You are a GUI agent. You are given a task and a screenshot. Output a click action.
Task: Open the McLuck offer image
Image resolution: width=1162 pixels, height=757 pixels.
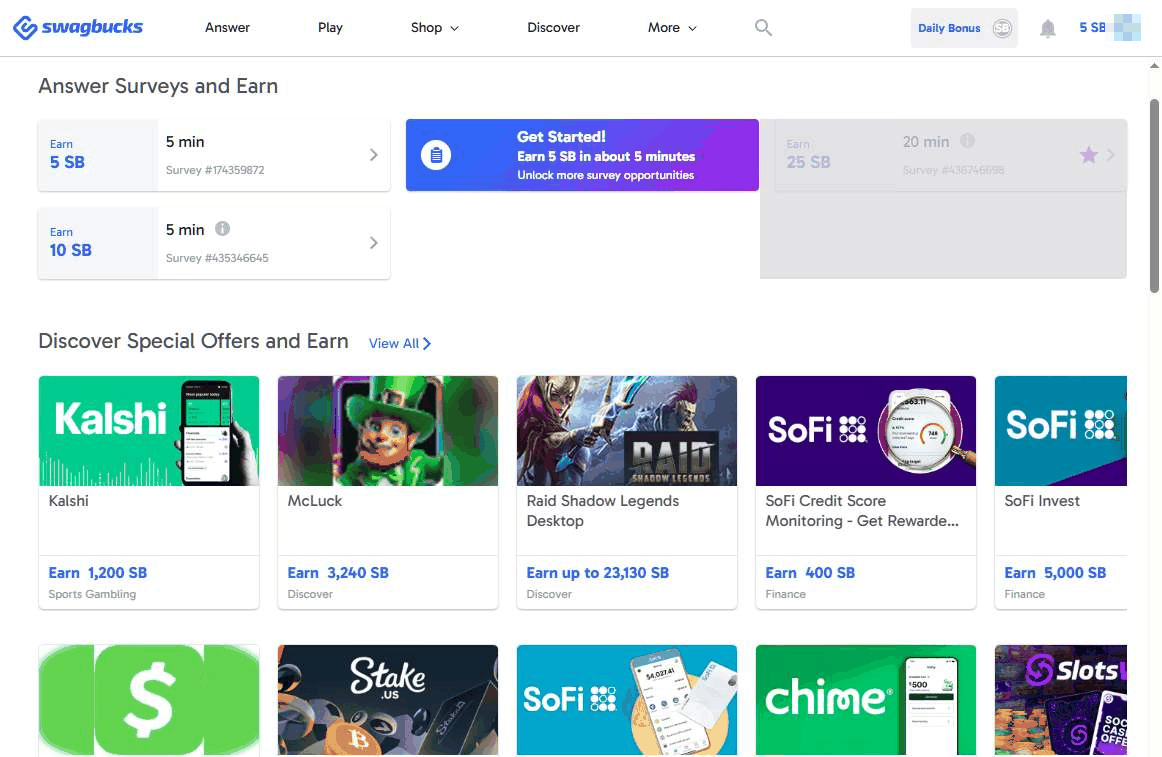[x=388, y=431]
